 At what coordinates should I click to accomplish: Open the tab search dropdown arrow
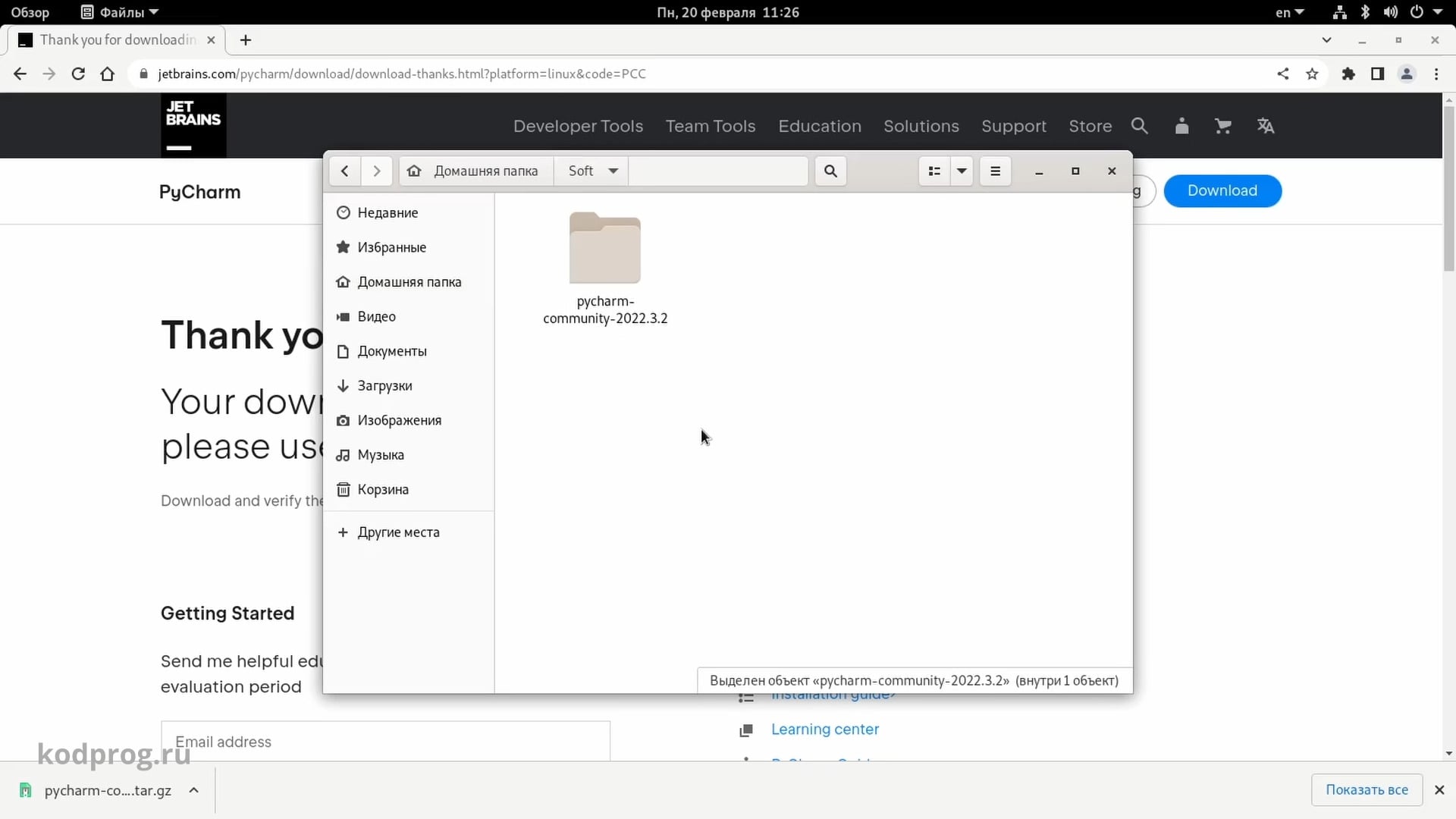tap(1326, 40)
